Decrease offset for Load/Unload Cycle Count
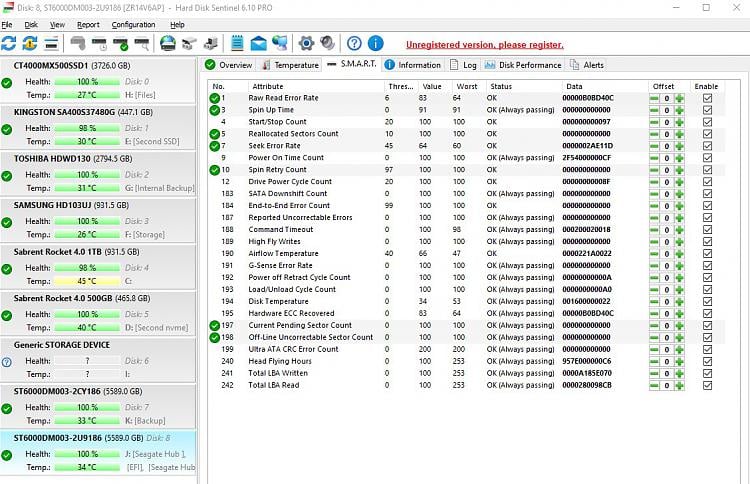Image resolution: width=750 pixels, height=484 pixels. coord(654,289)
